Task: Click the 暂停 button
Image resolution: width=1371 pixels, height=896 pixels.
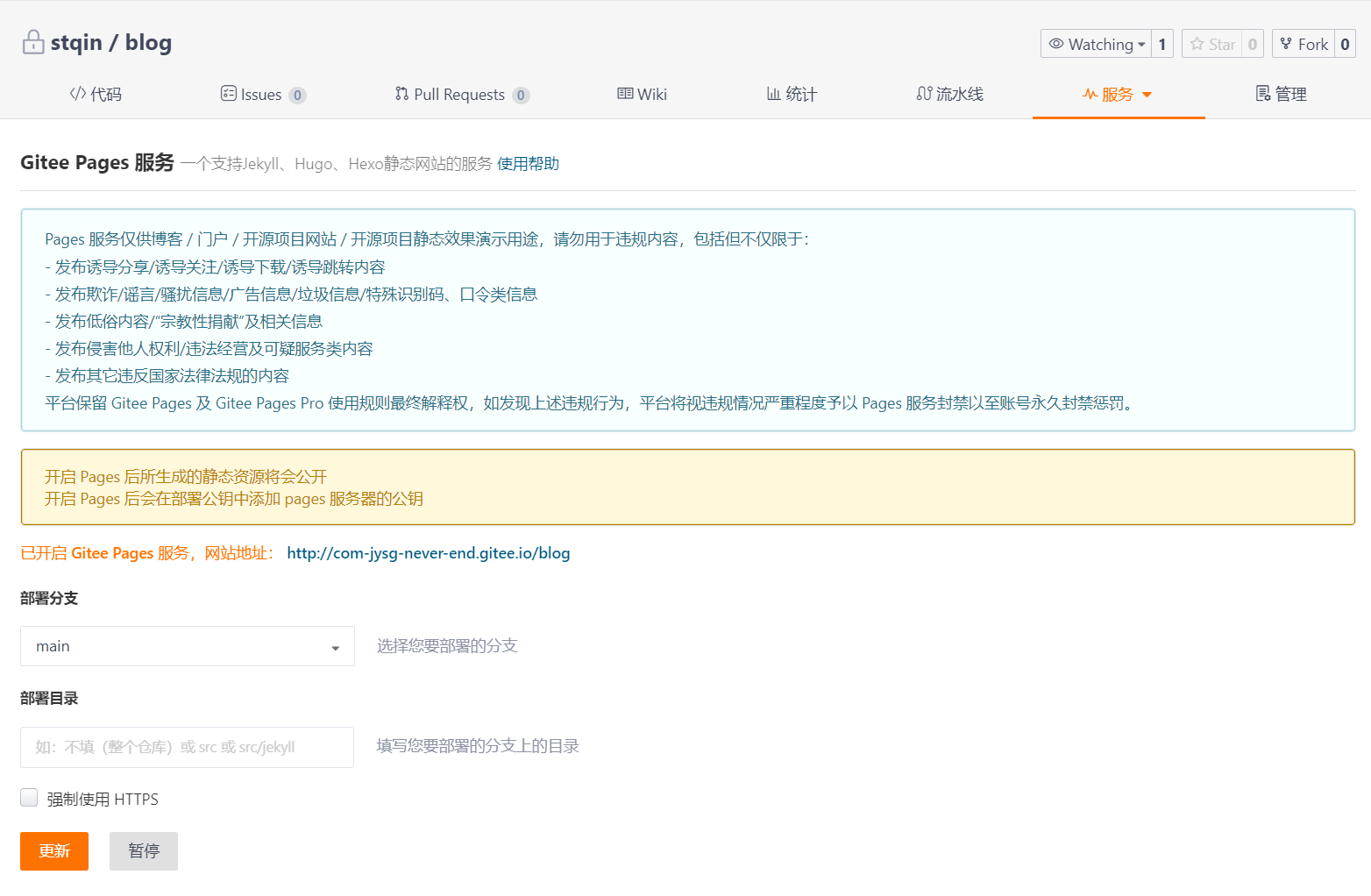Action: (x=144, y=851)
